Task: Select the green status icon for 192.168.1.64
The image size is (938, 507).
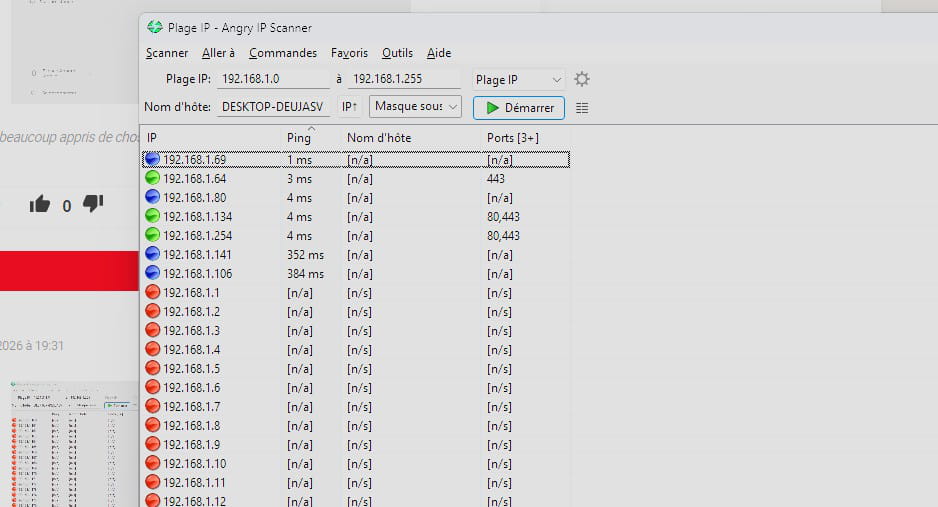Action: tap(152, 179)
